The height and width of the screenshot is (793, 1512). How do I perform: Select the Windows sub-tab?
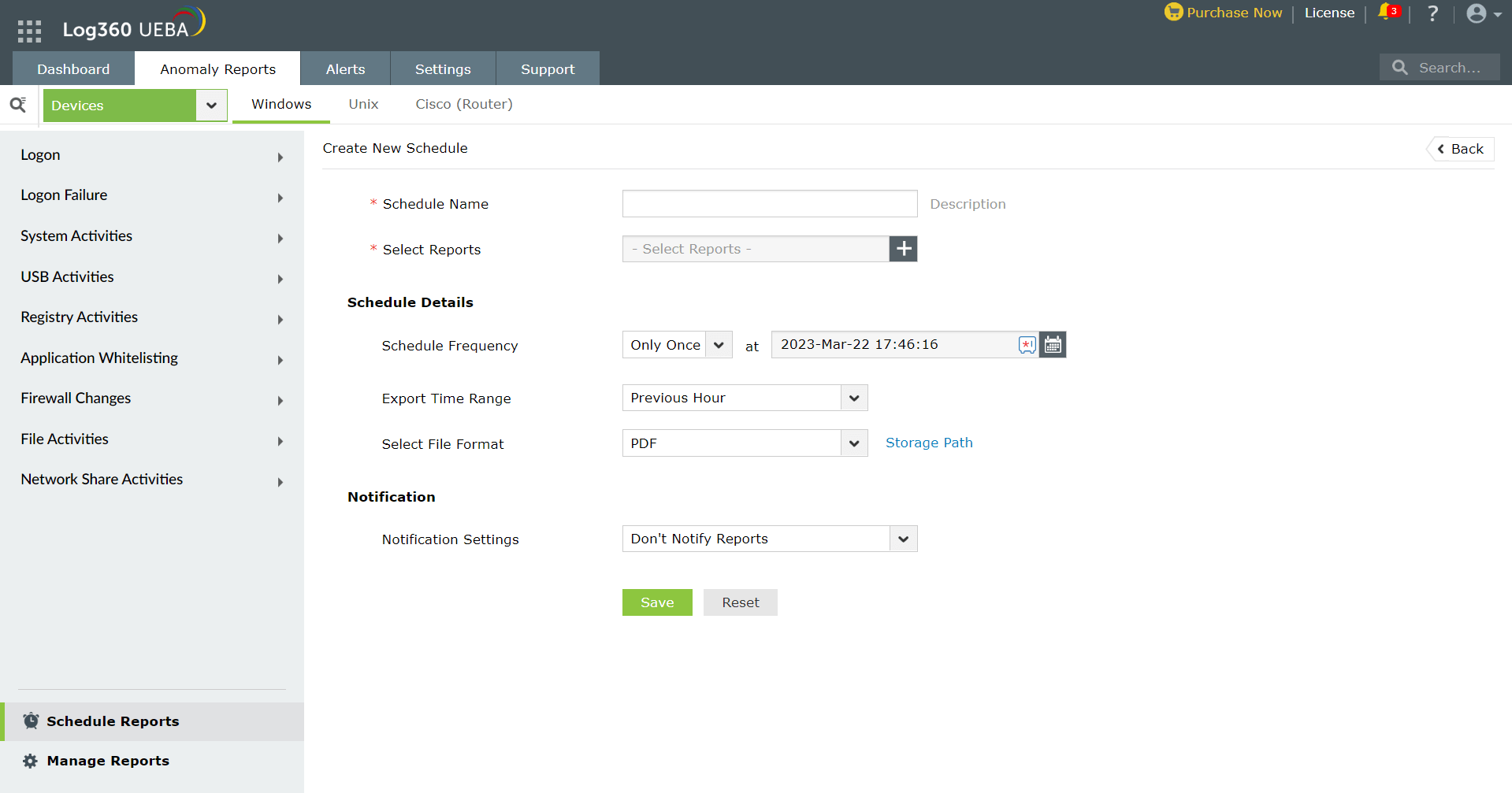tap(281, 104)
